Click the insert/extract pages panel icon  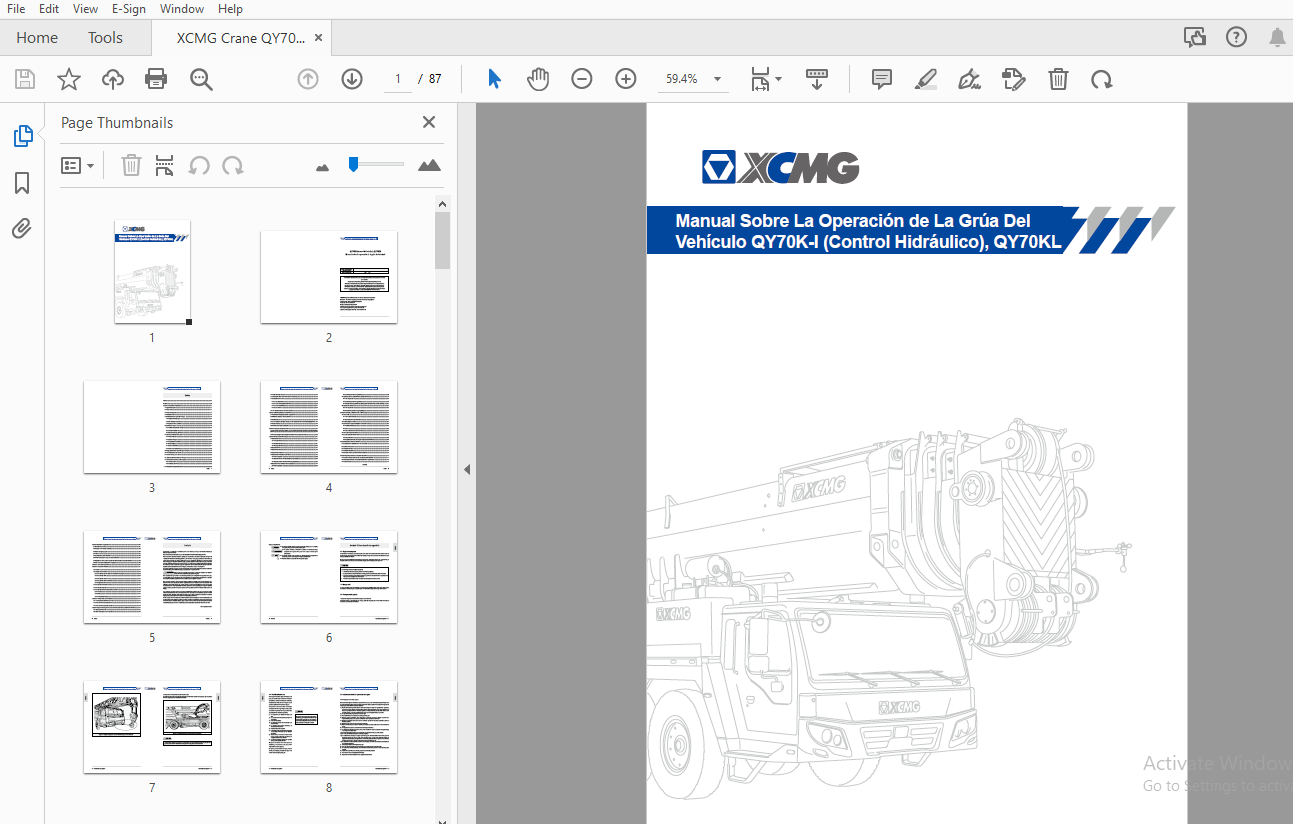click(165, 165)
